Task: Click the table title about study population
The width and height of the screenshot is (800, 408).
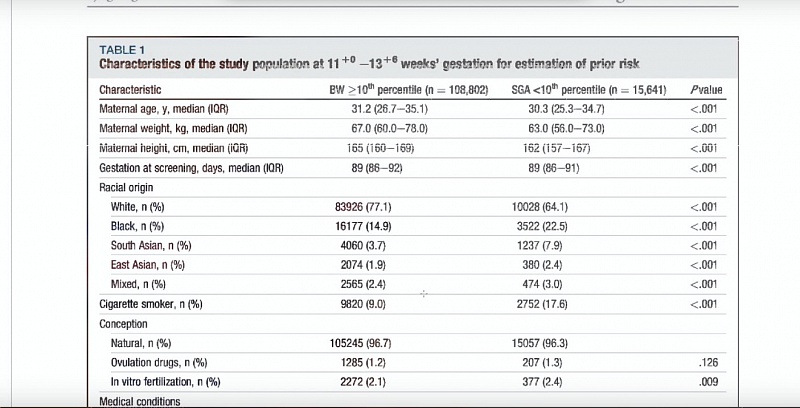Action: [x=369, y=64]
